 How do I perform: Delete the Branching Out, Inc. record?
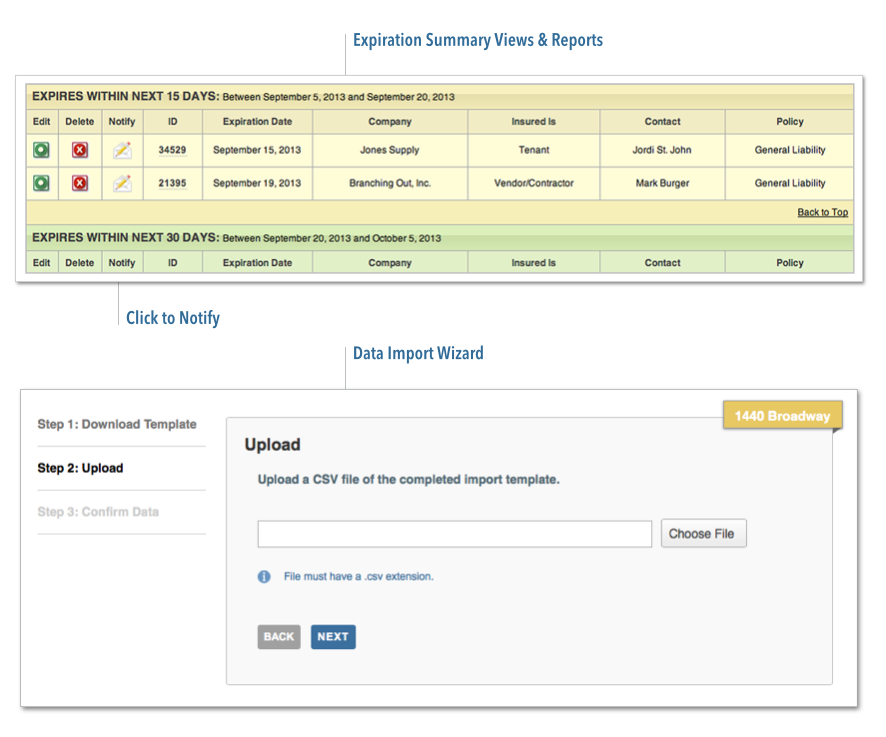click(80, 183)
